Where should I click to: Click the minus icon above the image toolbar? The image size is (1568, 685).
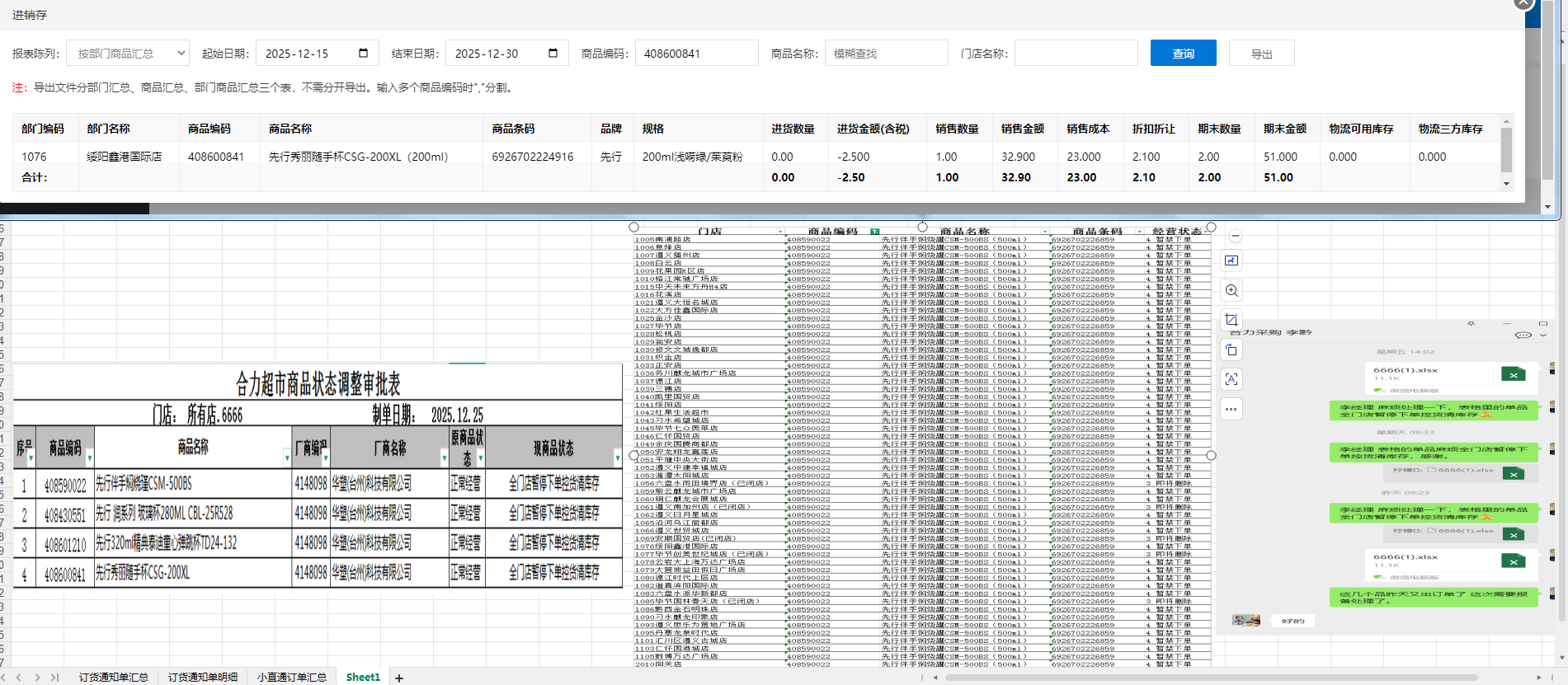point(1235,237)
